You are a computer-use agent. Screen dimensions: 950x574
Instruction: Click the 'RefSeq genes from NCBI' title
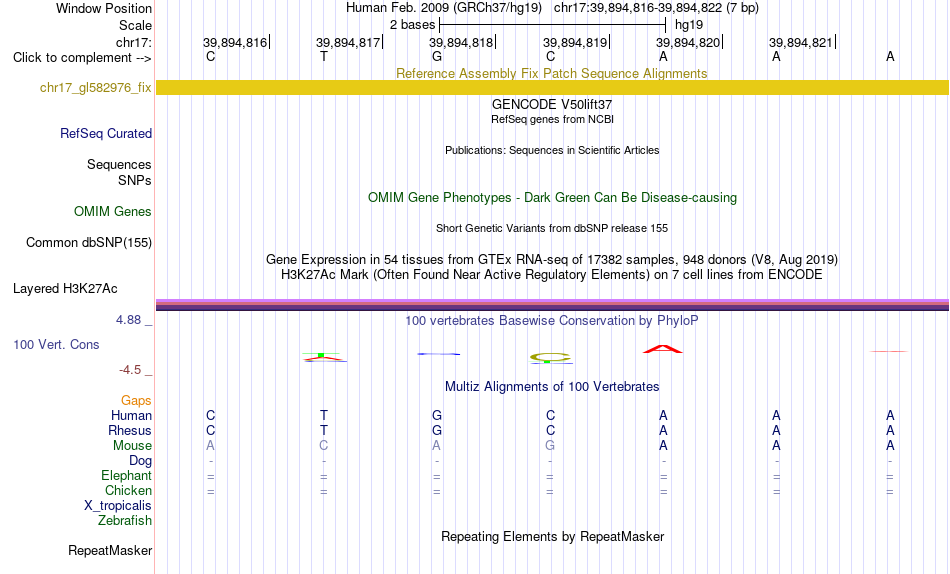(x=552, y=119)
